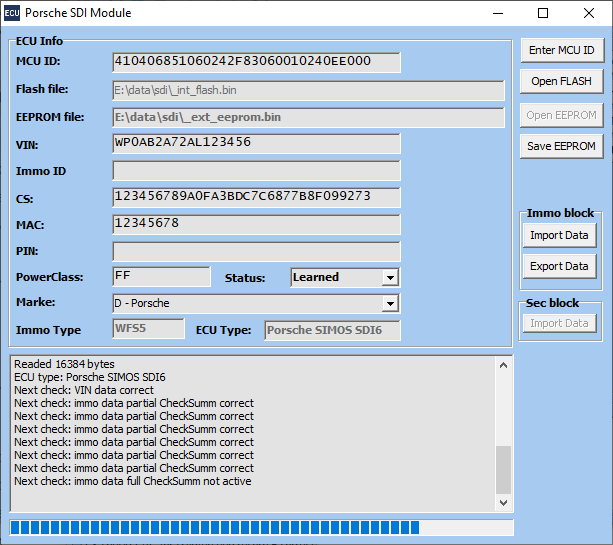613x545 pixels.
Task: Click Export Data button
Action: click(x=559, y=266)
